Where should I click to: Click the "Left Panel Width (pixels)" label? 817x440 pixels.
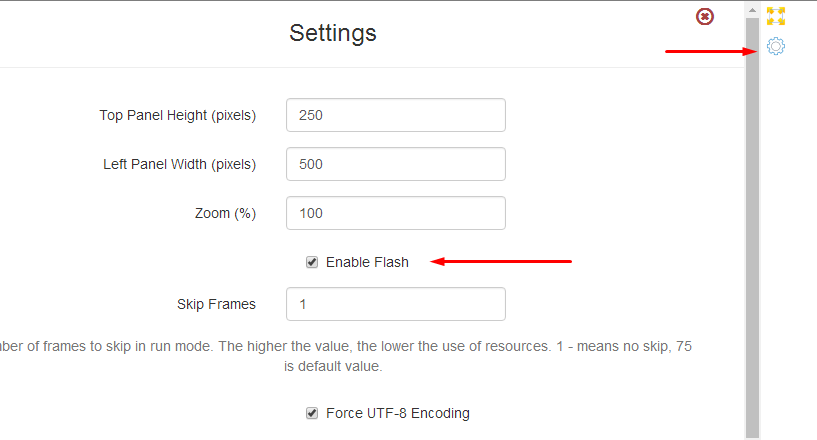coord(180,164)
